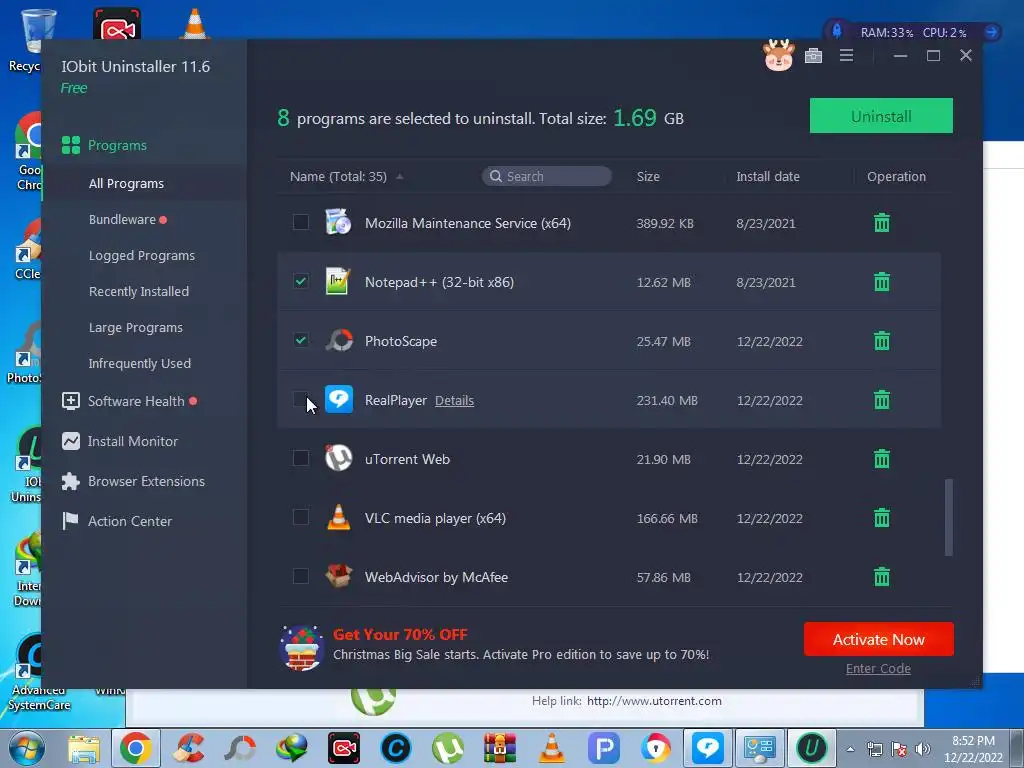This screenshot has height=768, width=1024.
Task: Show hidden tray icons arrow
Action: coord(850,749)
